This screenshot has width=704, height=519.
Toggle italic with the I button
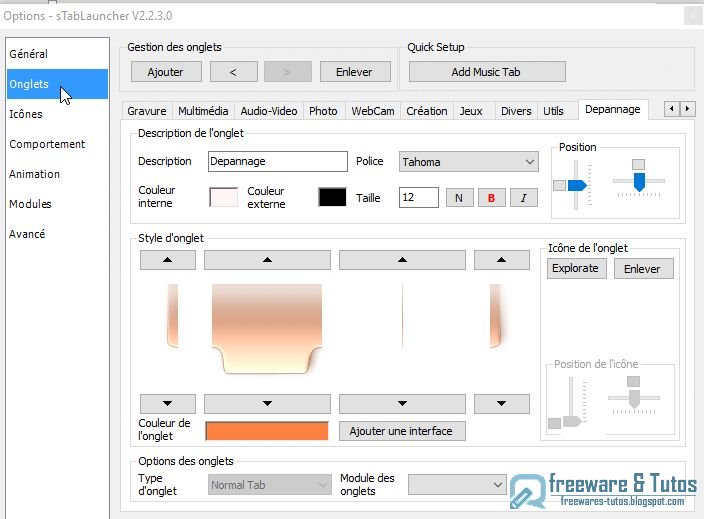point(524,198)
